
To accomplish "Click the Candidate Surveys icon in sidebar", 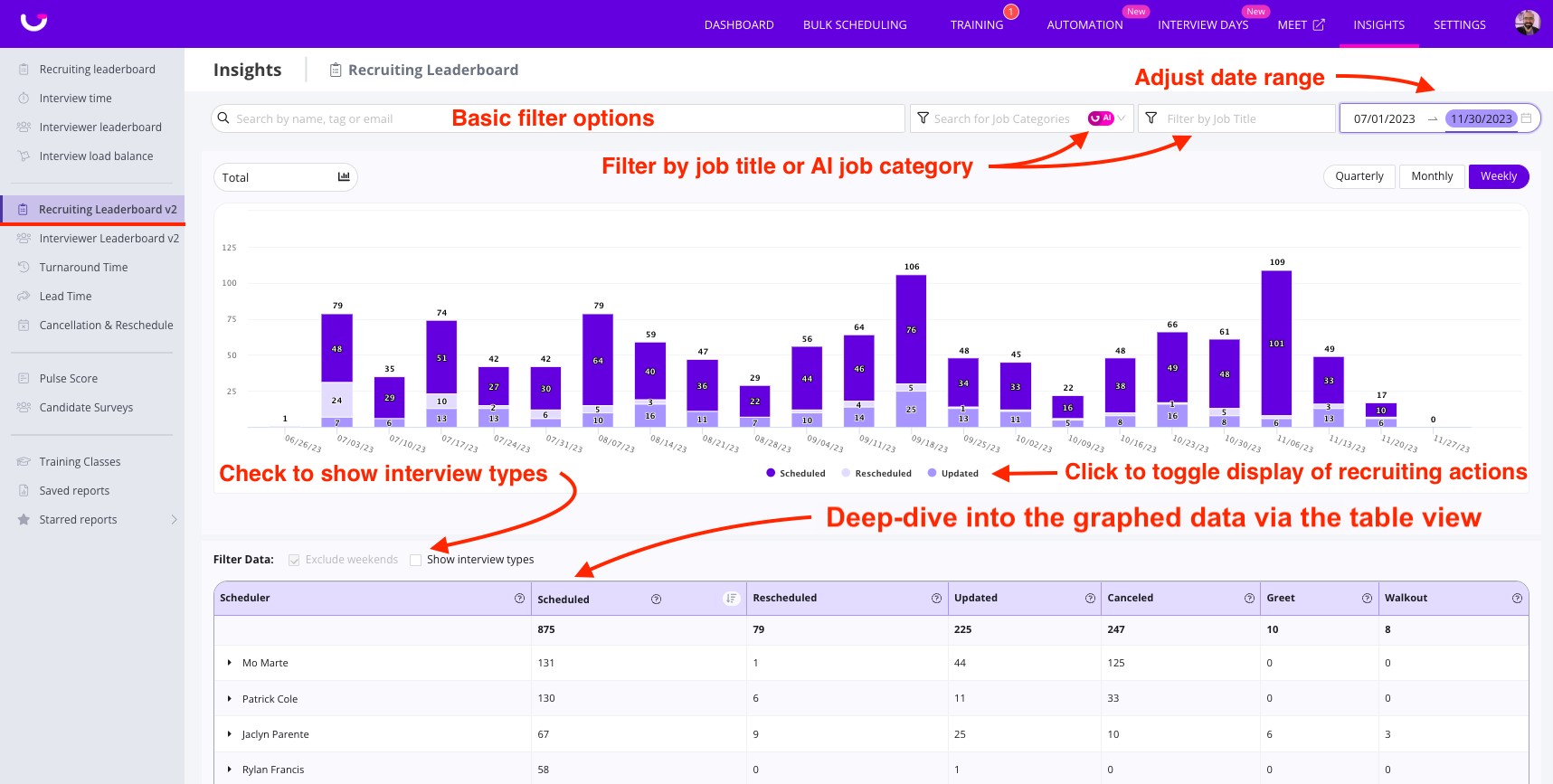I will click(x=24, y=408).
